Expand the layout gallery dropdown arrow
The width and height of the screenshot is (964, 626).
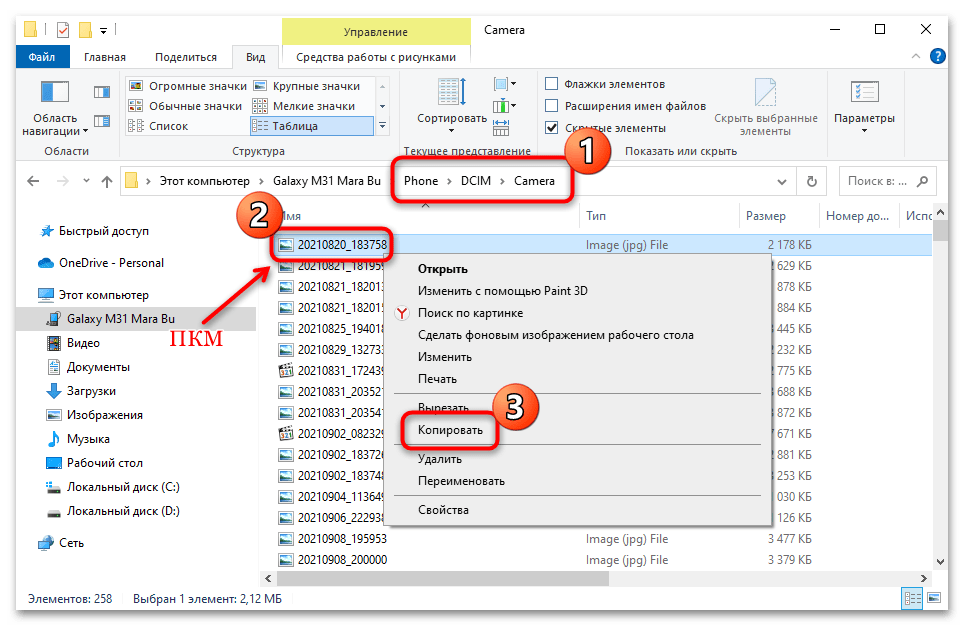[x=382, y=126]
